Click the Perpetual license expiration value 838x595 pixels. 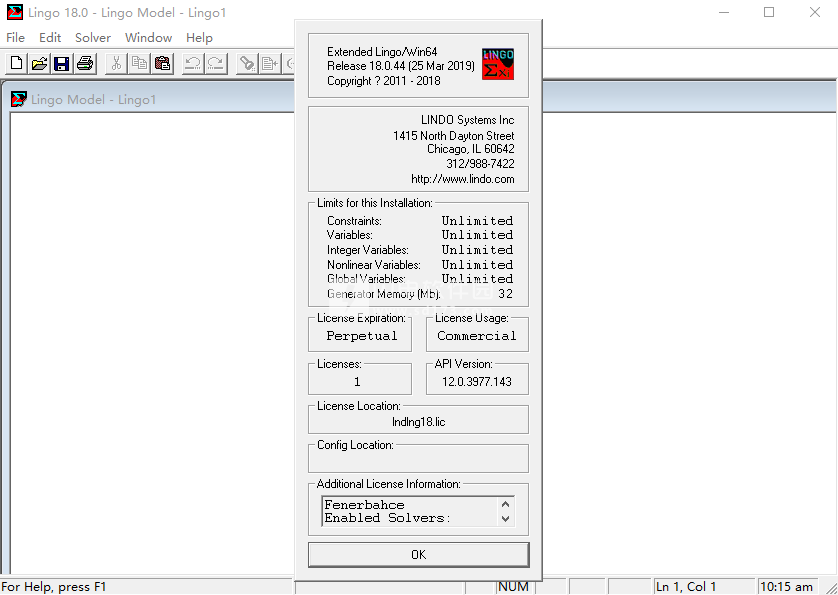coord(362,336)
